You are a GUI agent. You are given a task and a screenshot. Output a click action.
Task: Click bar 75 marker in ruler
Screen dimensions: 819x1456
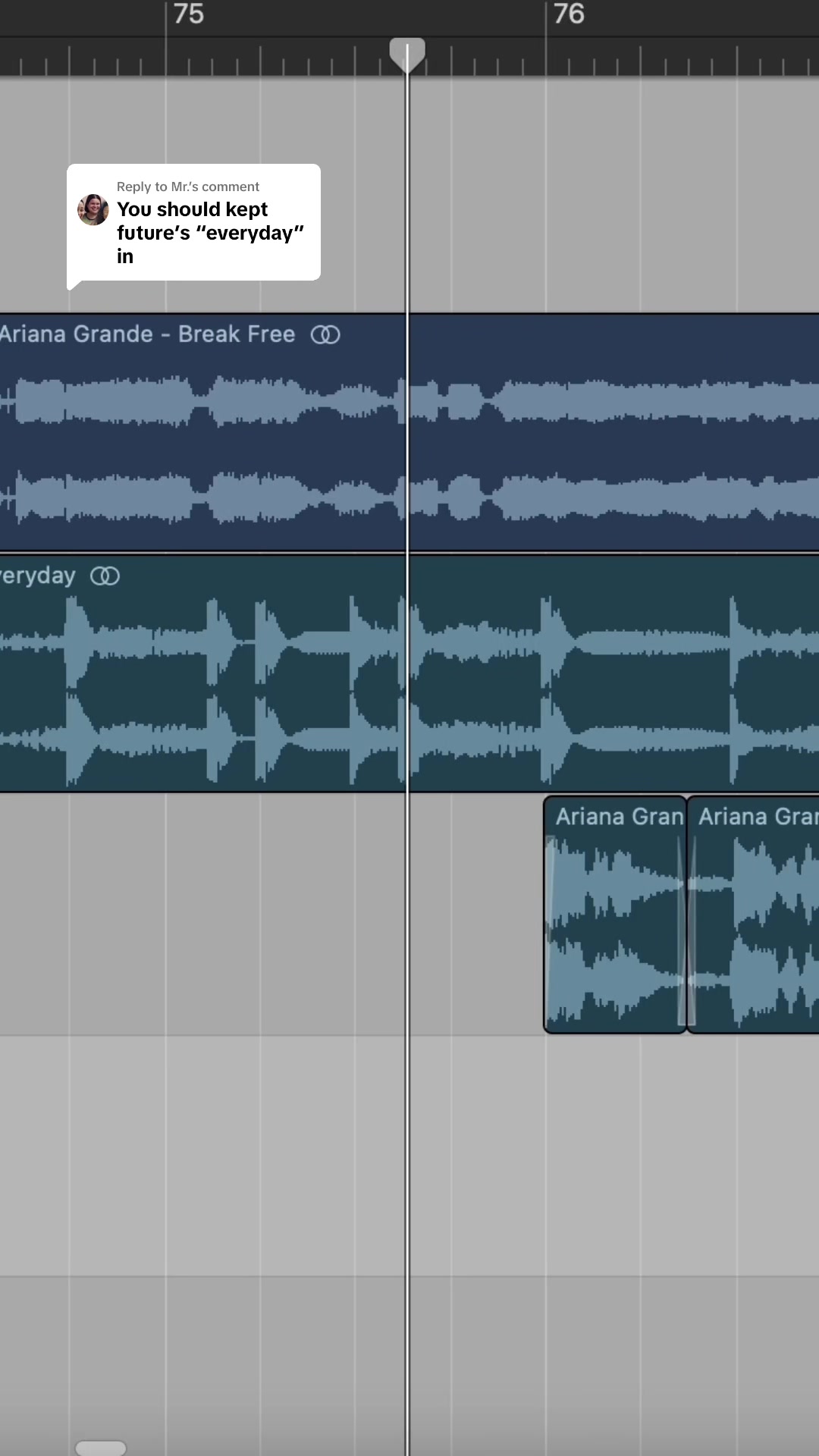188,14
